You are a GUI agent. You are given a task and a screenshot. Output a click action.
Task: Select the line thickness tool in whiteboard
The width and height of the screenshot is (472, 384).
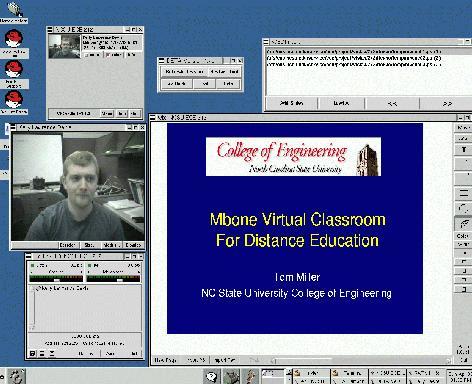coord(463,193)
